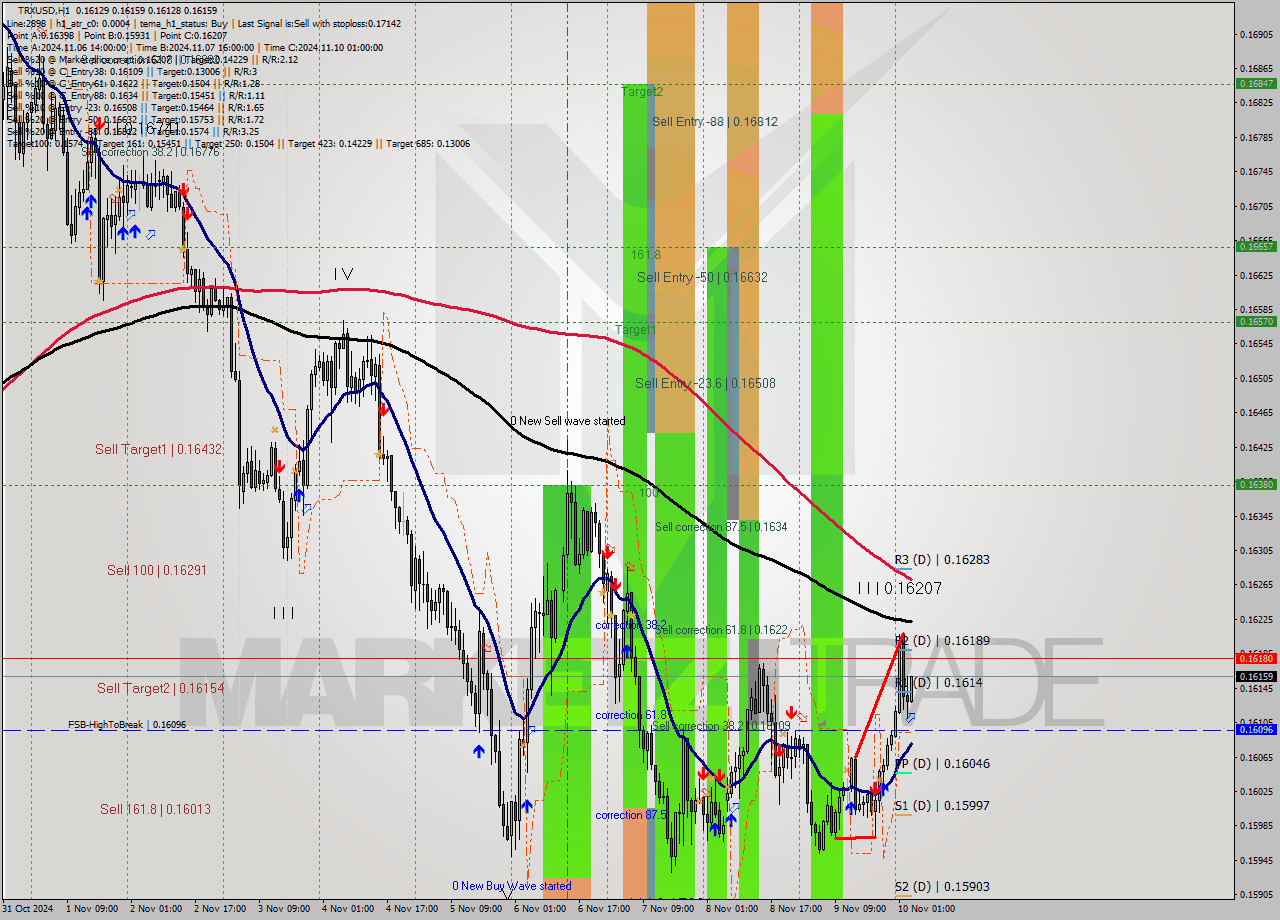Click the TRXUSD,H1 symbol title text

pos(43,11)
